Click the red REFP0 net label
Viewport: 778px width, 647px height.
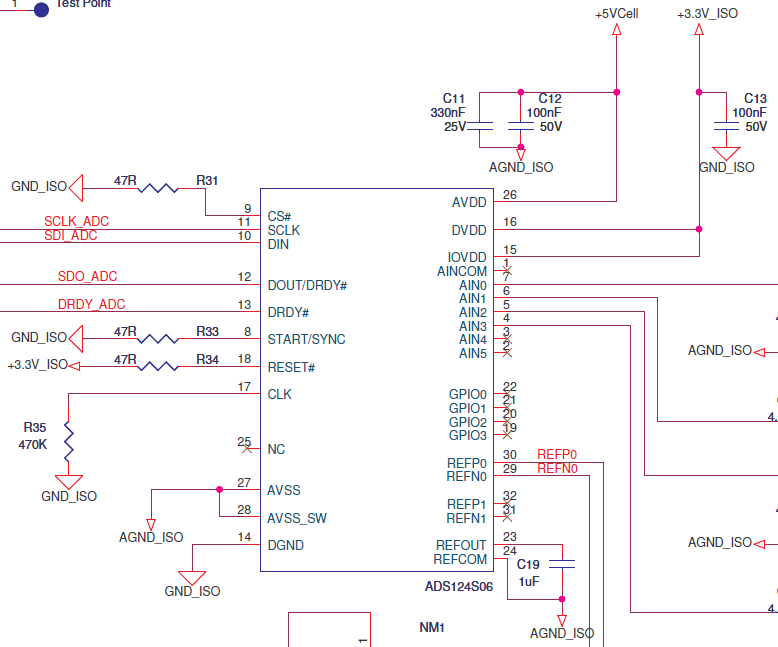(x=557, y=454)
